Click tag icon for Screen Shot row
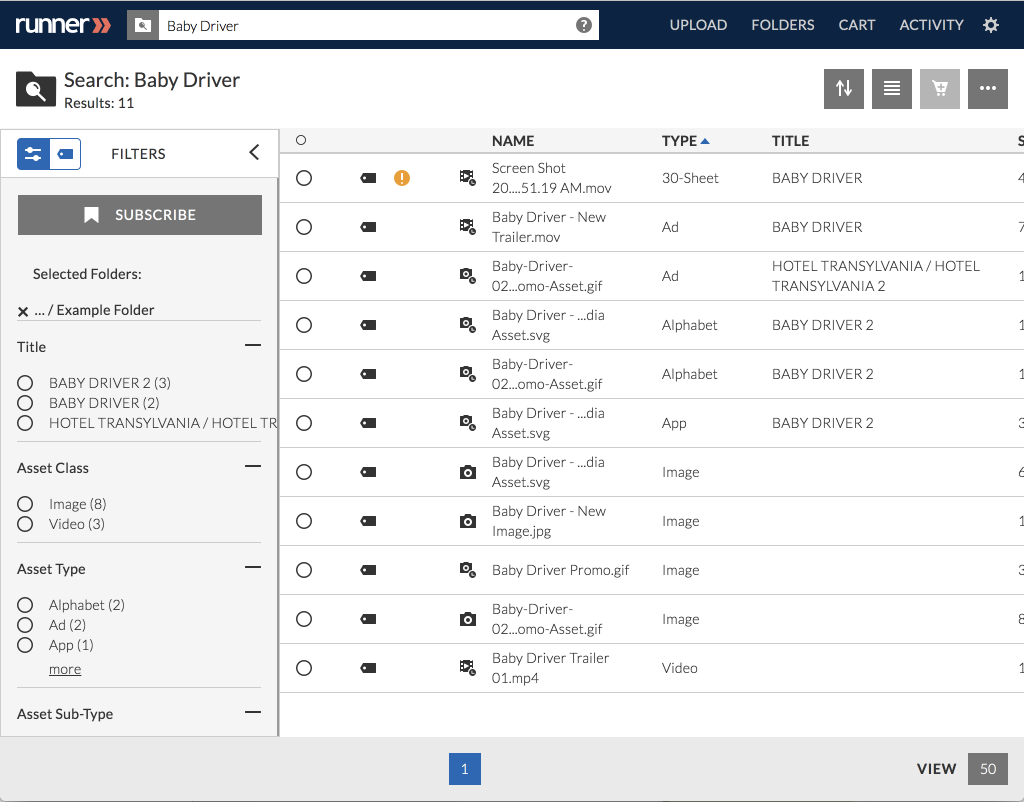This screenshot has width=1024, height=802. point(368,178)
